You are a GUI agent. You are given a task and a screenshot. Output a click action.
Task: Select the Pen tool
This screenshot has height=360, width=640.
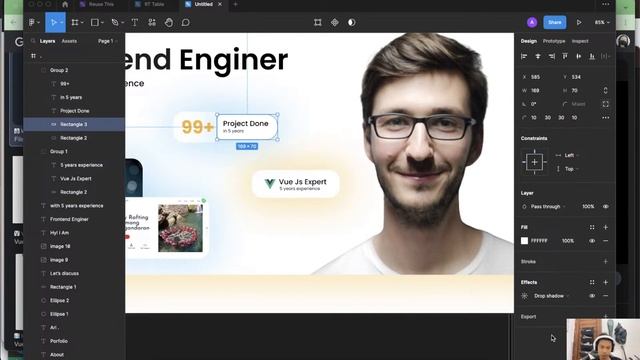pos(115,22)
